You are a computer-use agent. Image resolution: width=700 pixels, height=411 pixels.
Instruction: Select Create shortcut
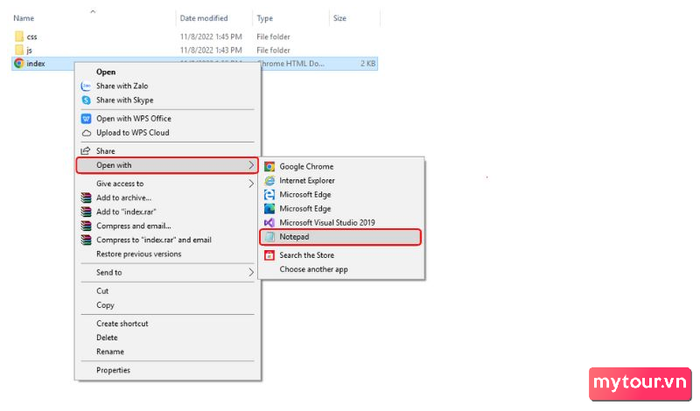coord(122,324)
